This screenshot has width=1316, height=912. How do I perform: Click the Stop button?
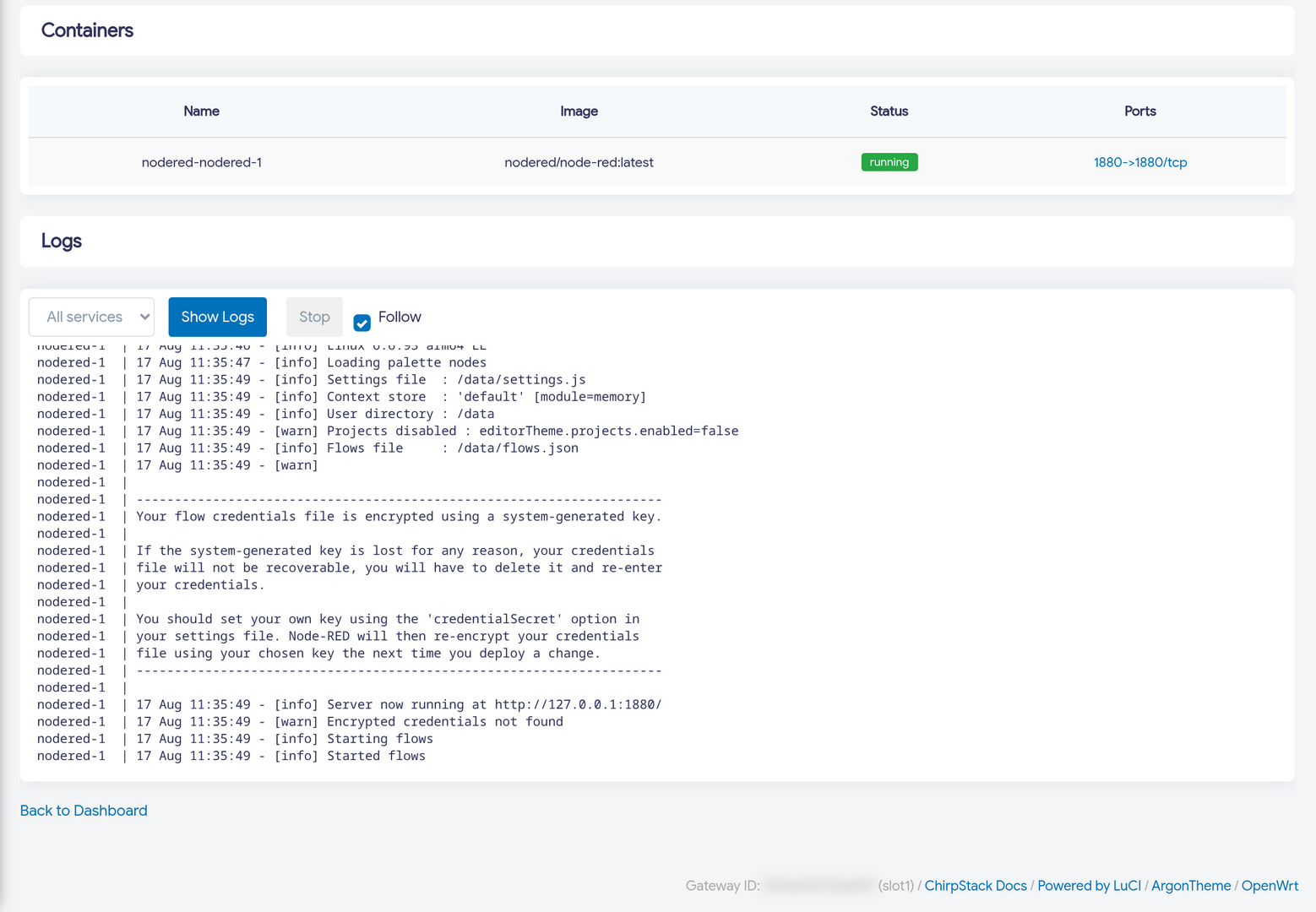tap(314, 317)
